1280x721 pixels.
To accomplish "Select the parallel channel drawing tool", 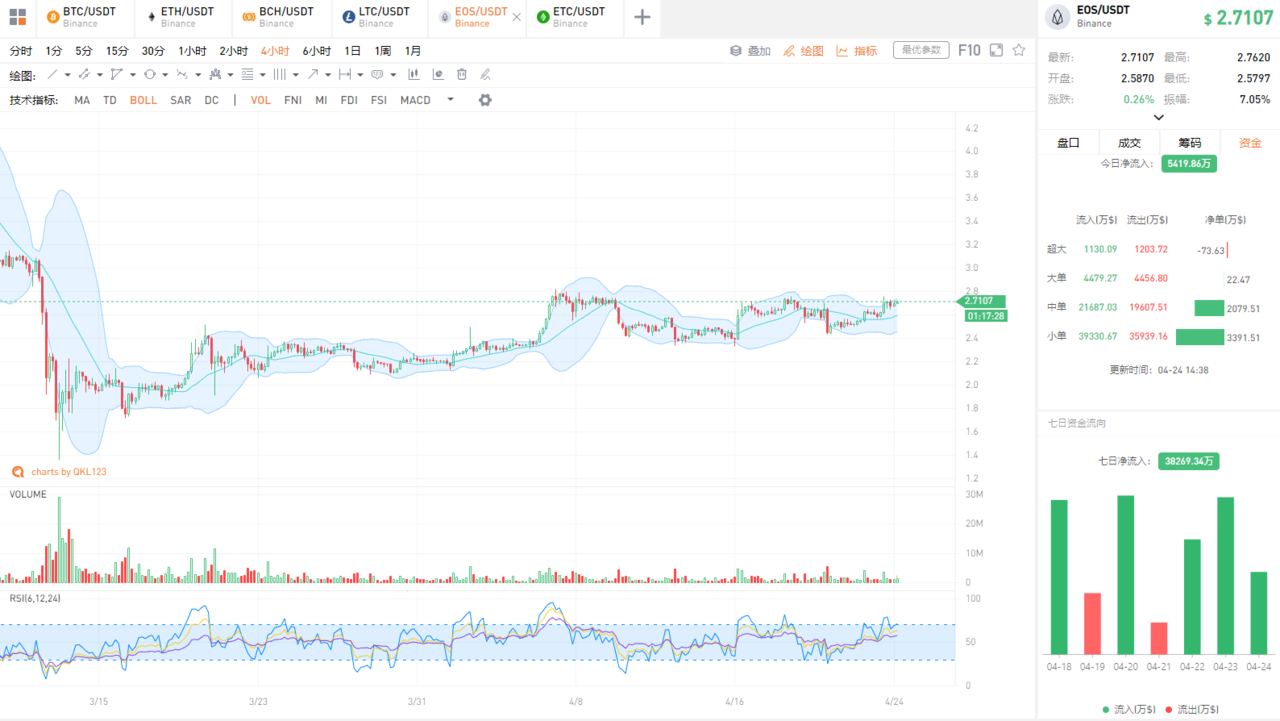I will click(x=84, y=74).
